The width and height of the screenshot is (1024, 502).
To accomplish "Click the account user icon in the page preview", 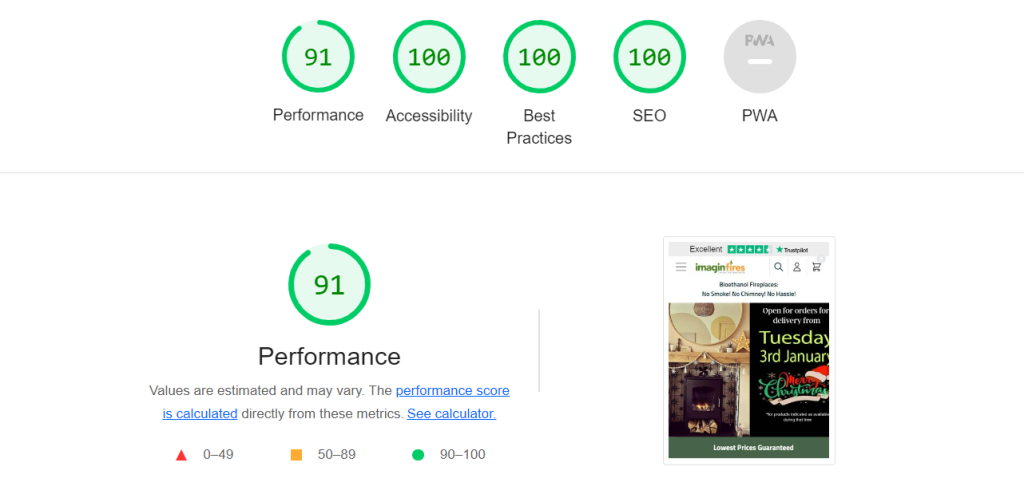I will click(x=797, y=266).
